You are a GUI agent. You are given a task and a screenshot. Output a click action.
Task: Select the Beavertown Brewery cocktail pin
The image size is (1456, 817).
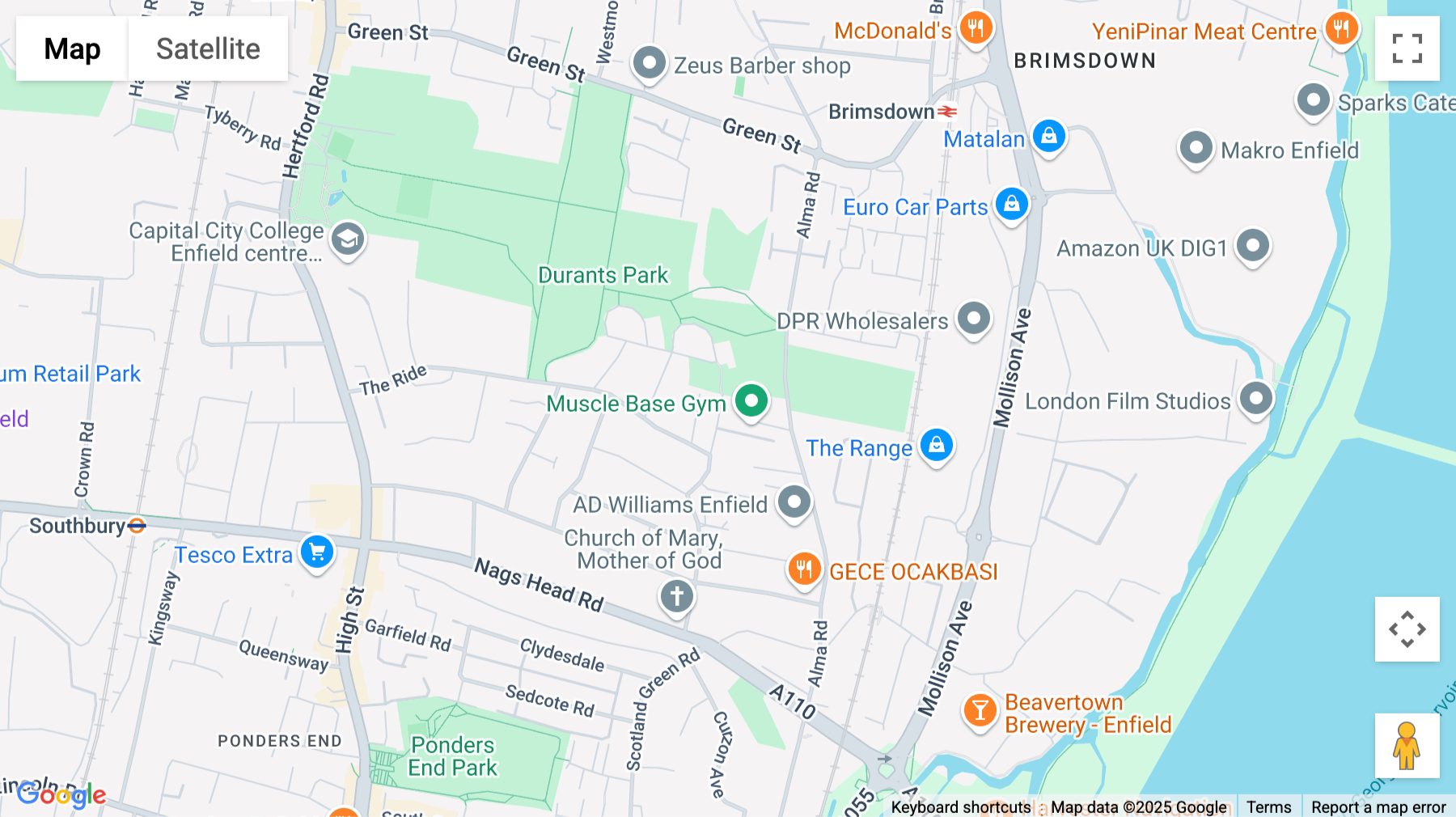click(980, 712)
